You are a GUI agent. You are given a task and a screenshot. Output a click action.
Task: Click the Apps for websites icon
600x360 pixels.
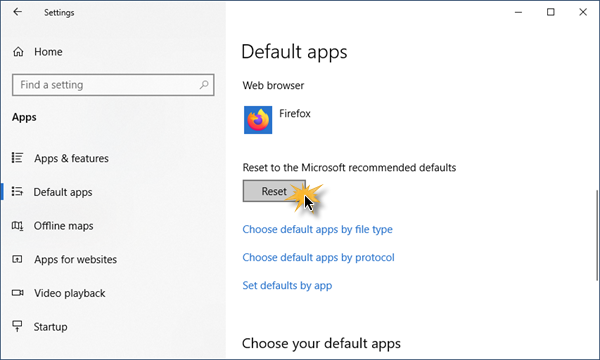point(17,259)
